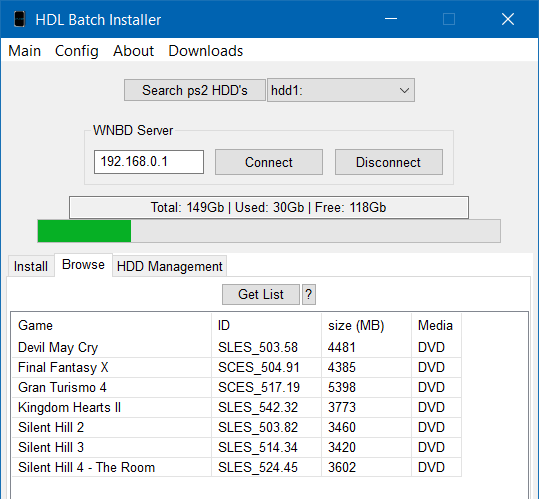
Task: Click ID SLES_524.45
Action: (258, 467)
